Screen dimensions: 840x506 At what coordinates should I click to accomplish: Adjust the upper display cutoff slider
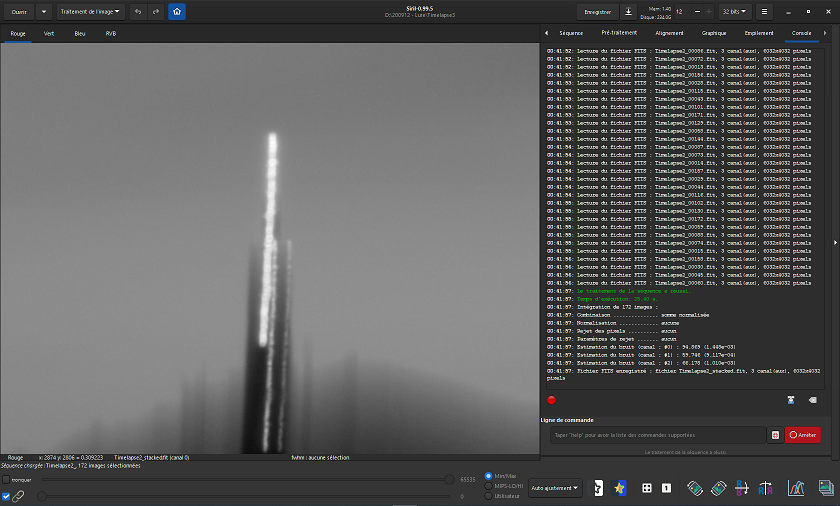[449, 480]
